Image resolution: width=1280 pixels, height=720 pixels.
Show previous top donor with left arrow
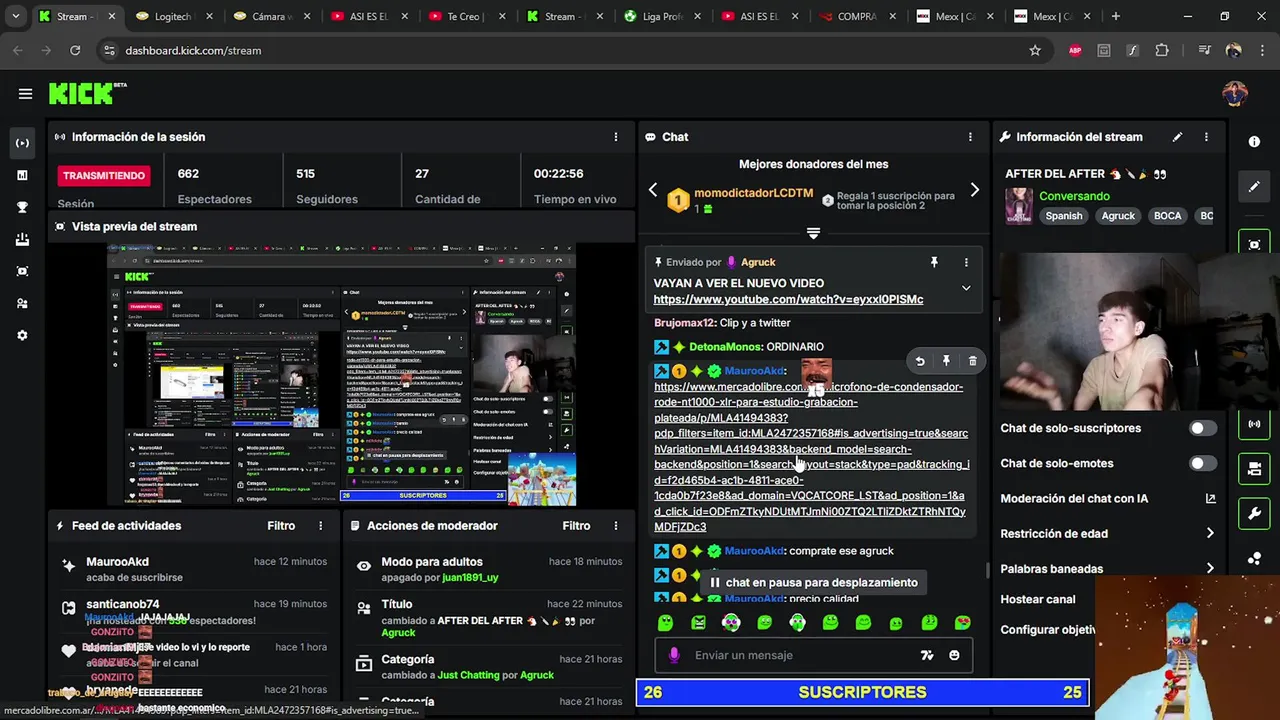click(x=653, y=190)
